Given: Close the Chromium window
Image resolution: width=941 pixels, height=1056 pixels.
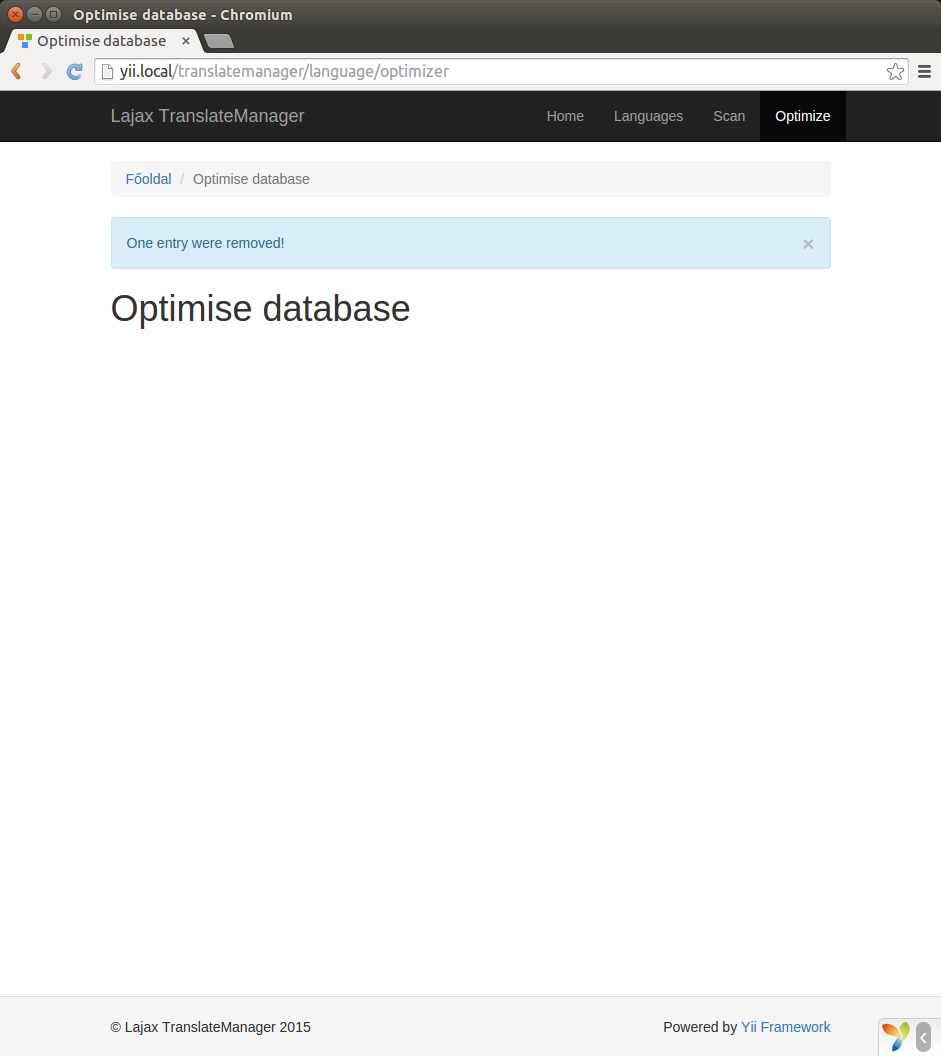Looking at the screenshot, I should click(x=15, y=14).
